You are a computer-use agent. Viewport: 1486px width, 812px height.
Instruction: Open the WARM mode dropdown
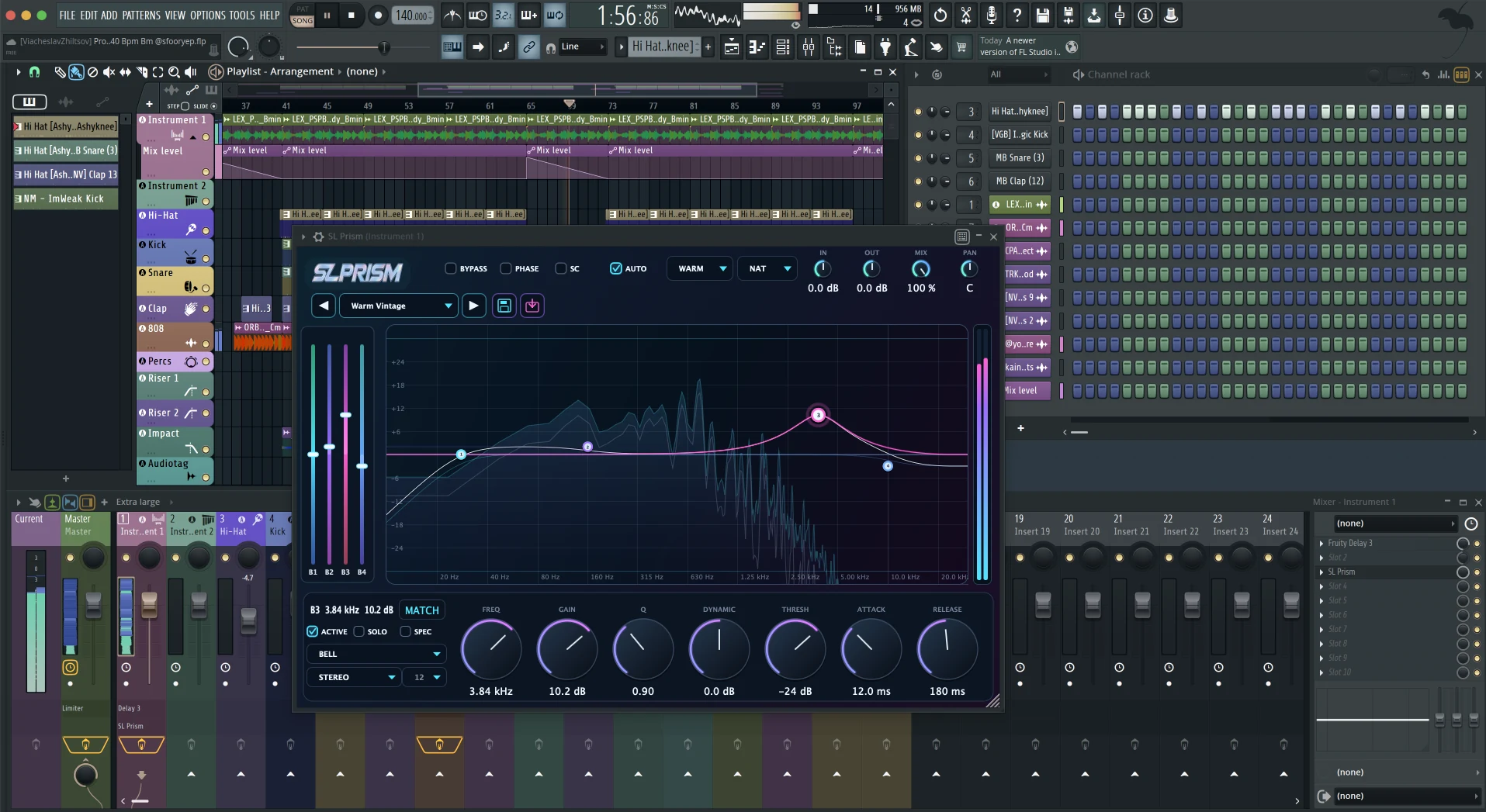pyautogui.click(x=700, y=268)
